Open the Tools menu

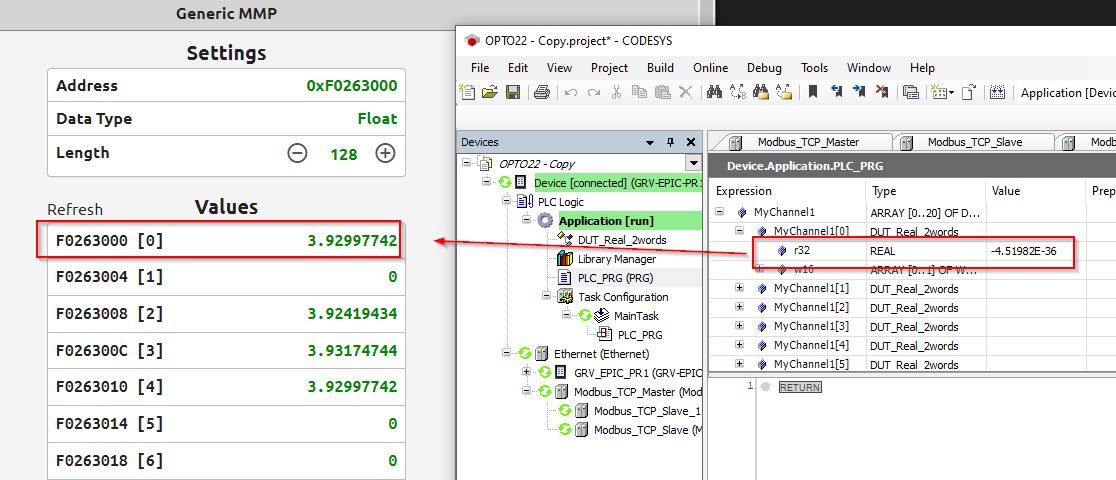[814, 68]
